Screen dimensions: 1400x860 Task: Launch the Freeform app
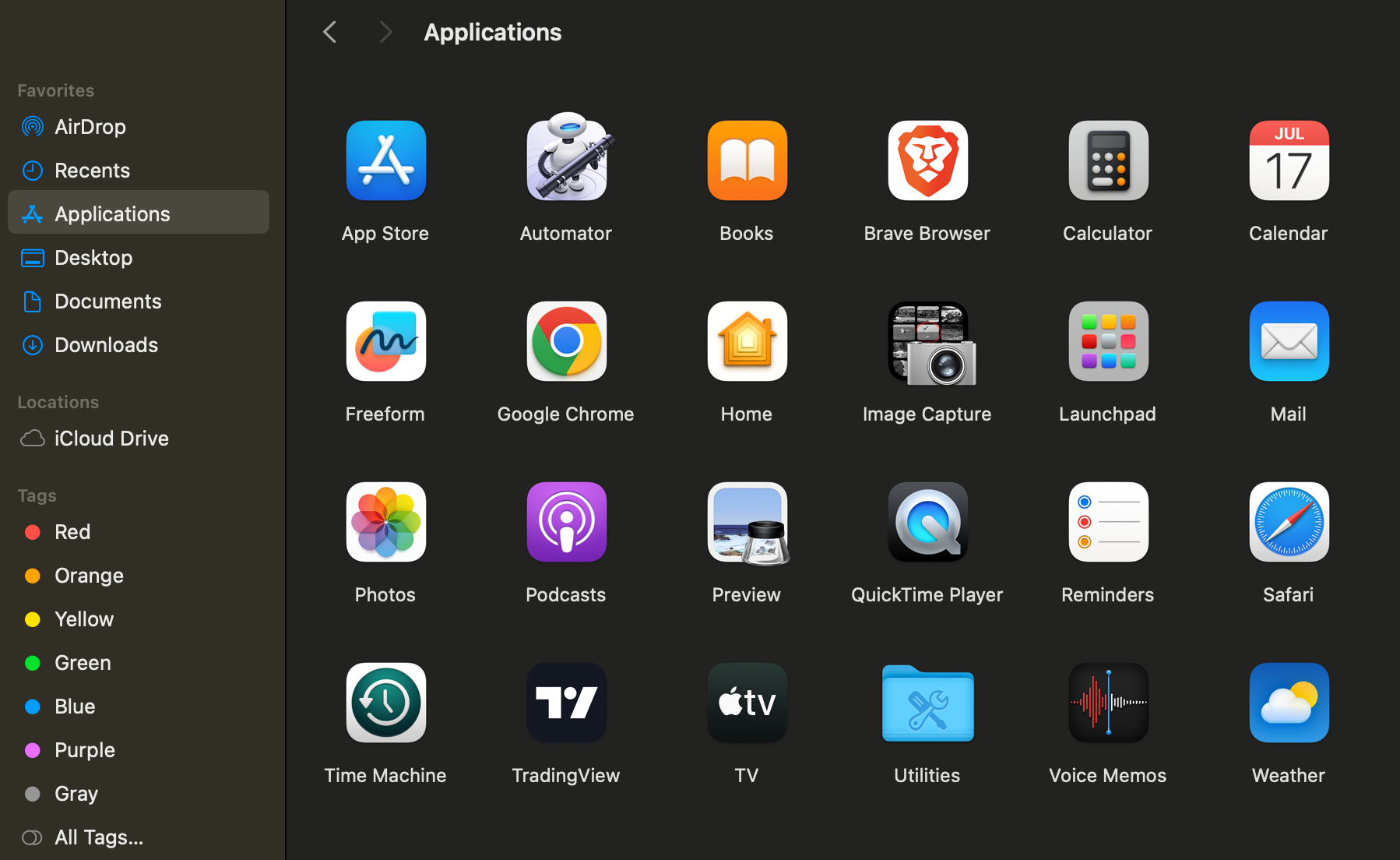[x=385, y=341]
